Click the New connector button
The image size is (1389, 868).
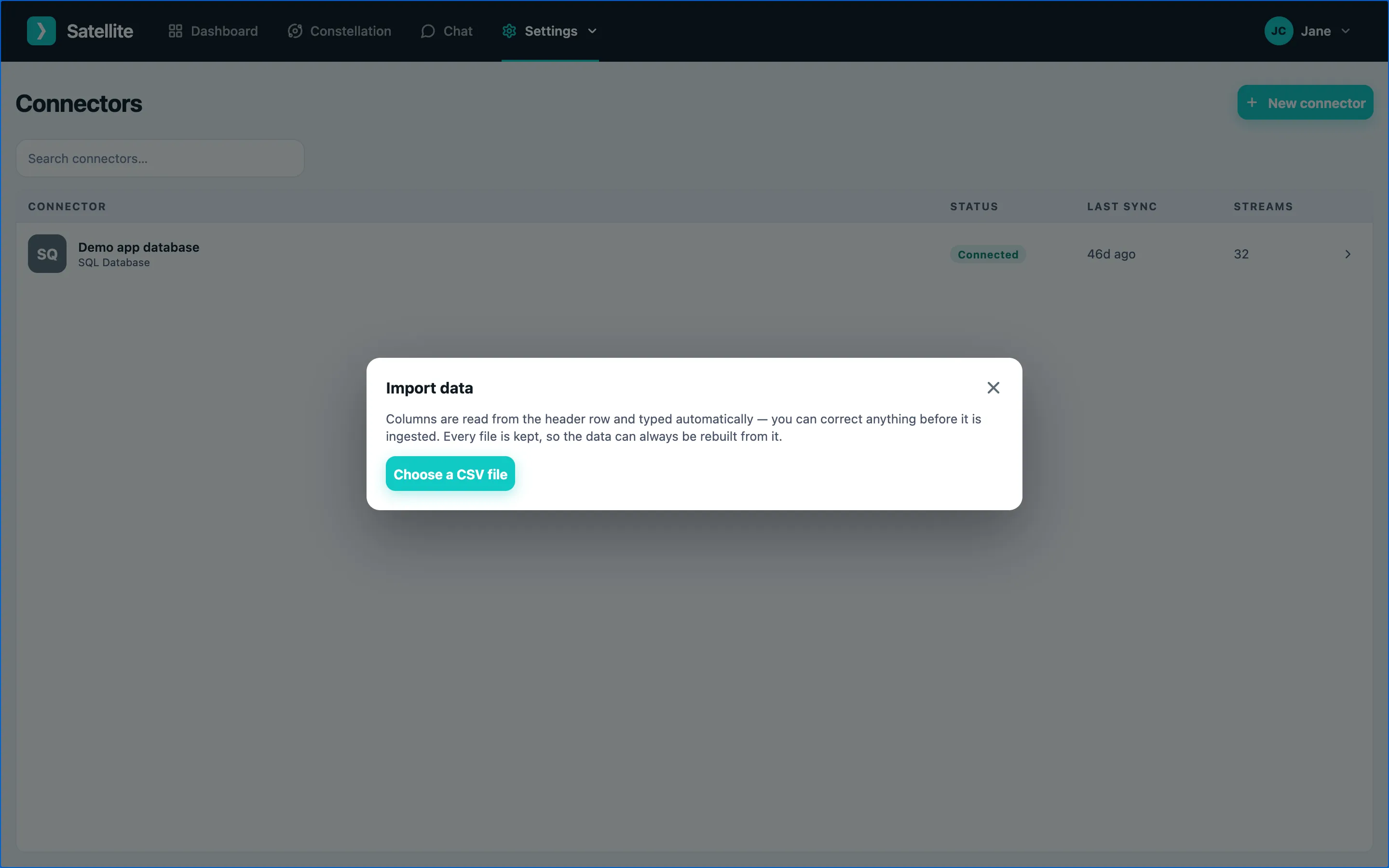[1305, 103]
